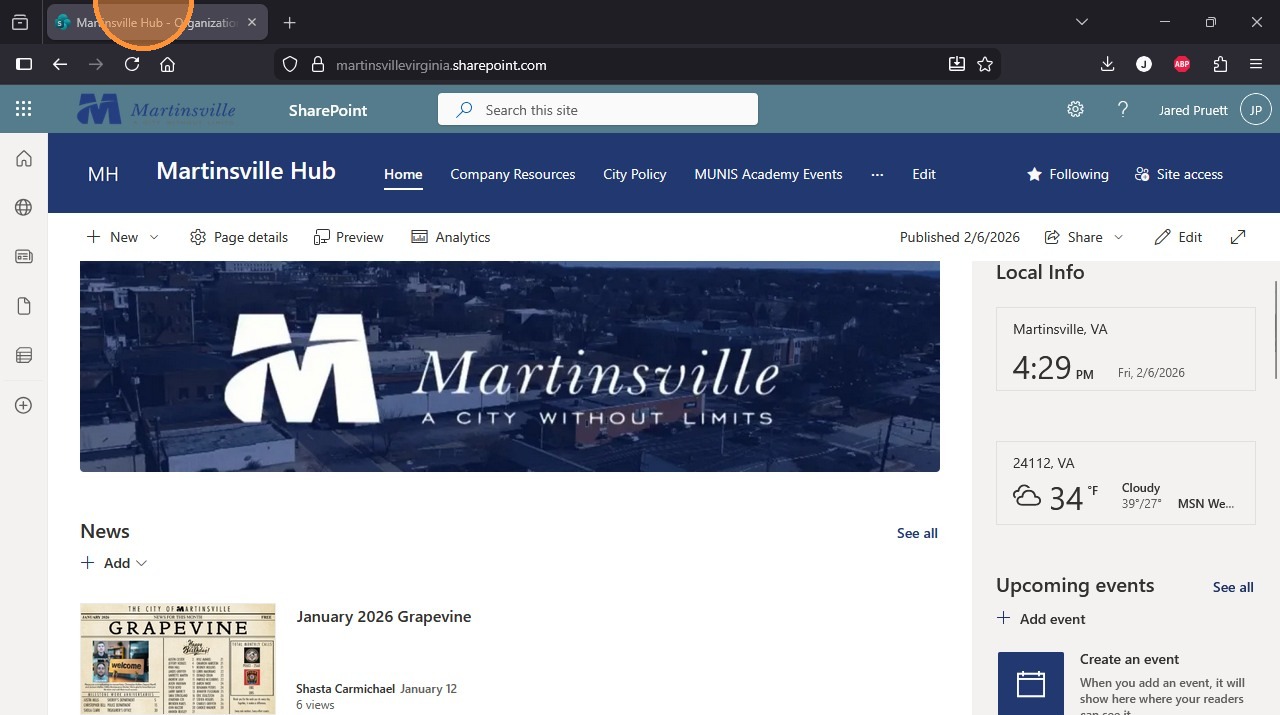Toggle Following star for this site
Viewport: 1280px width, 715px height.
point(1068,174)
